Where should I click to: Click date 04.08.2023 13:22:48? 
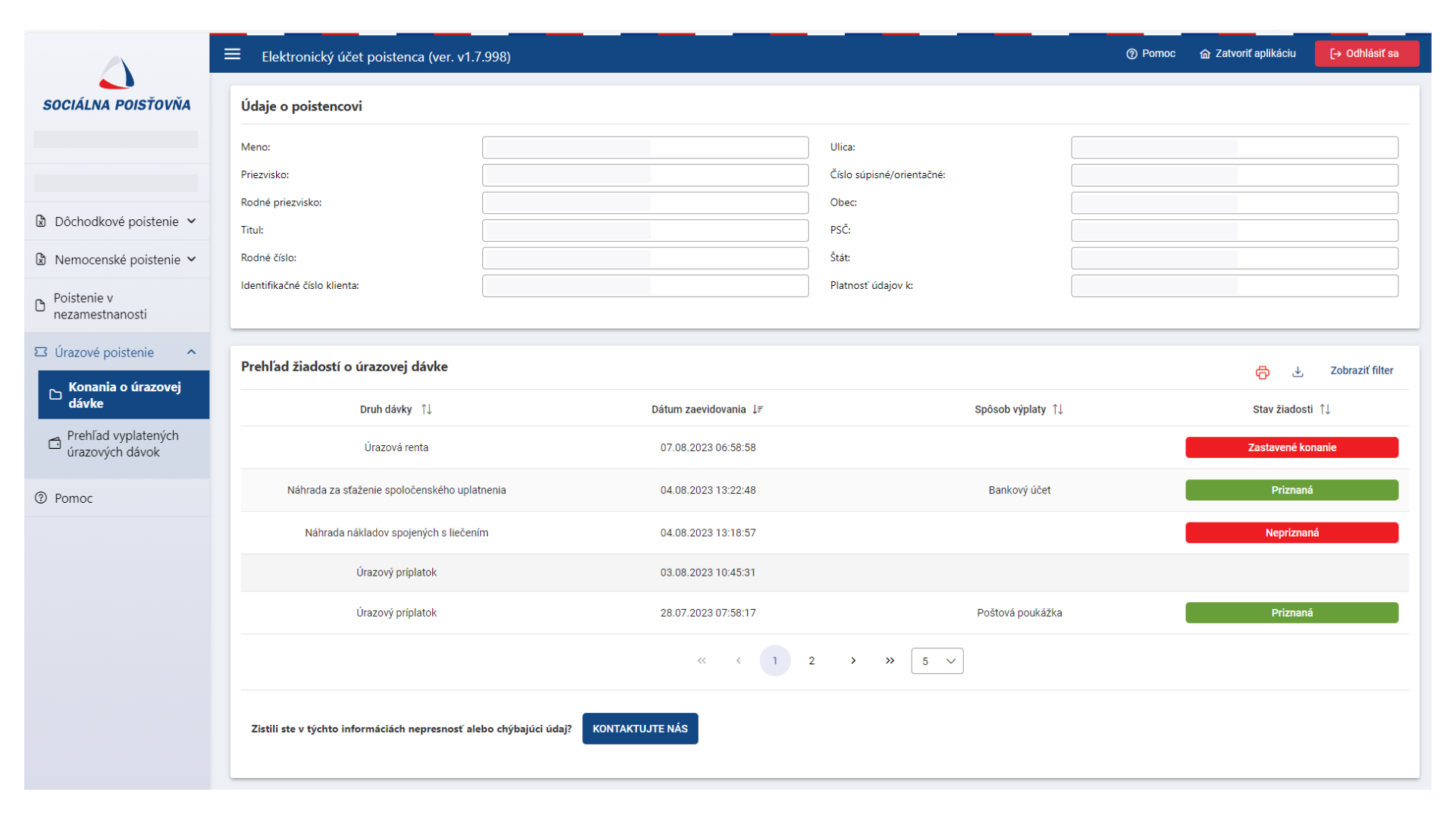click(x=708, y=490)
